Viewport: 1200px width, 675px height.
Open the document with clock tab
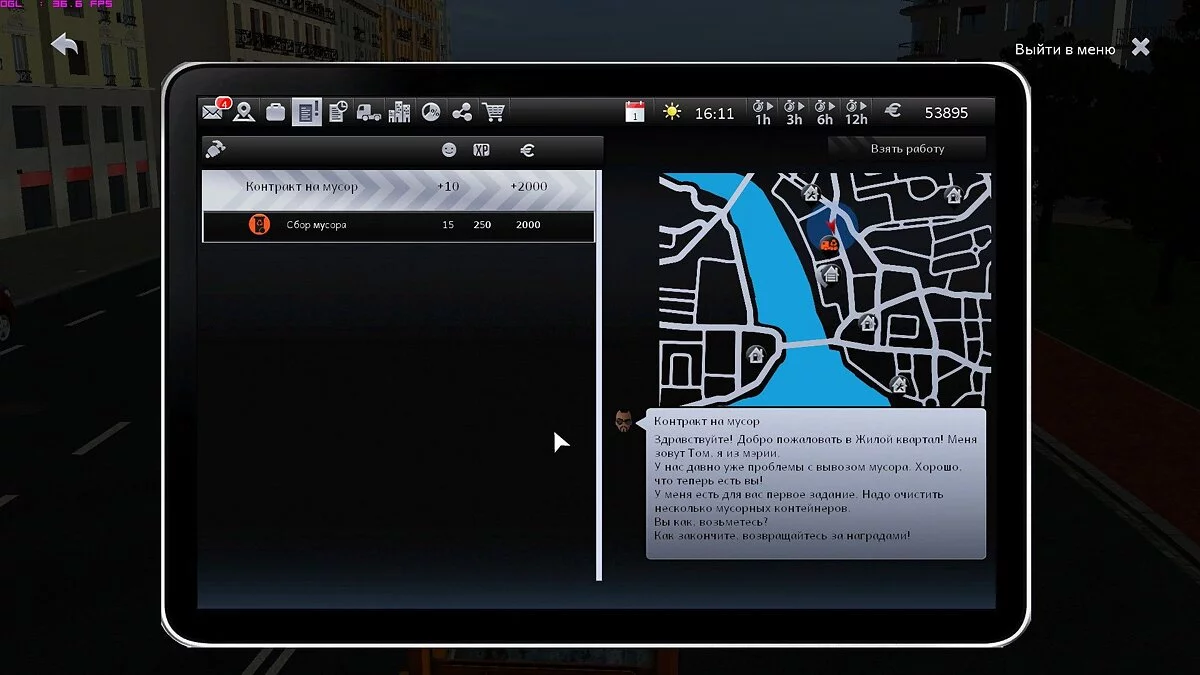click(x=338, y=112)
